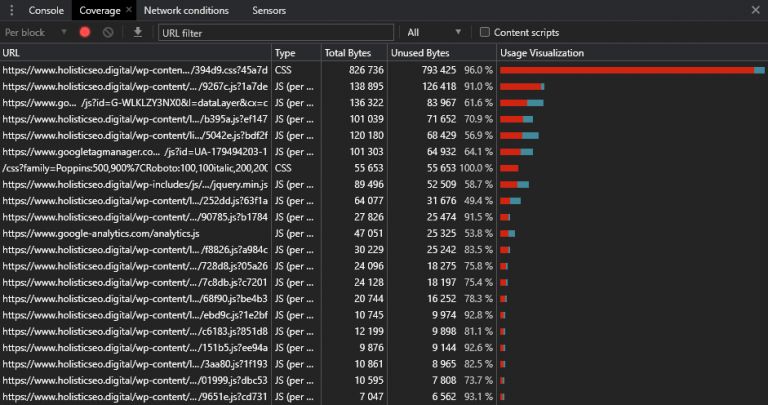Image resolution: width=768 pixels, height=405 pixels.
Task: Click into the URL filter field
Action: [275, 32]
